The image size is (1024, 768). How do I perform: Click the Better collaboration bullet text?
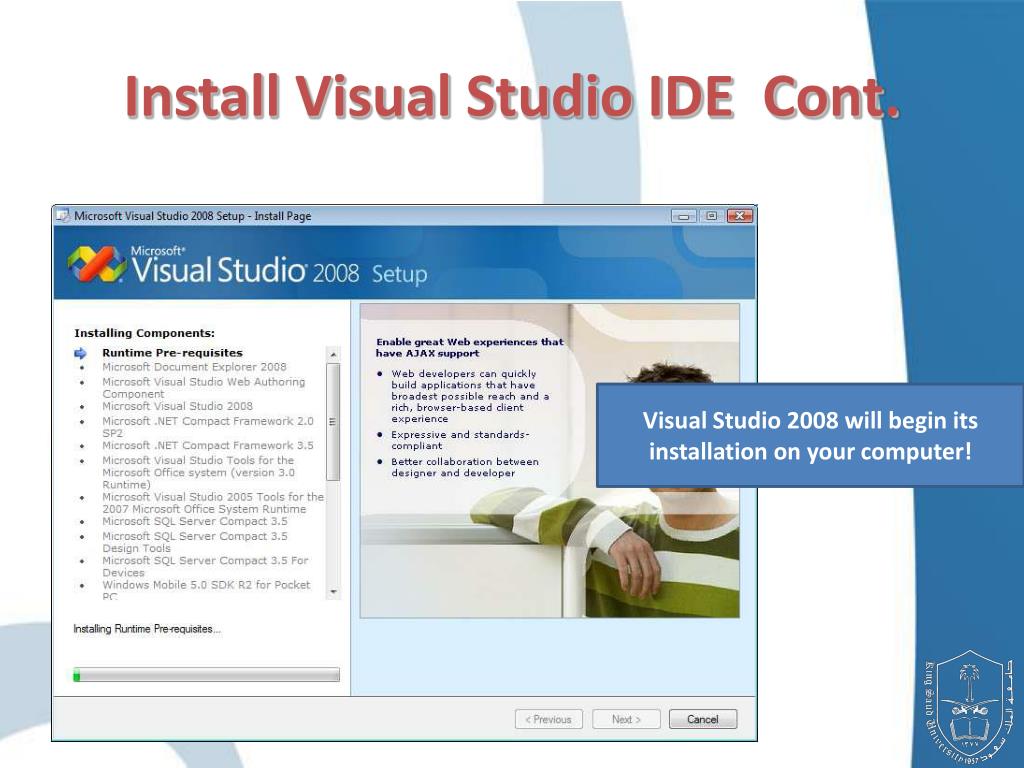point(465,467)
